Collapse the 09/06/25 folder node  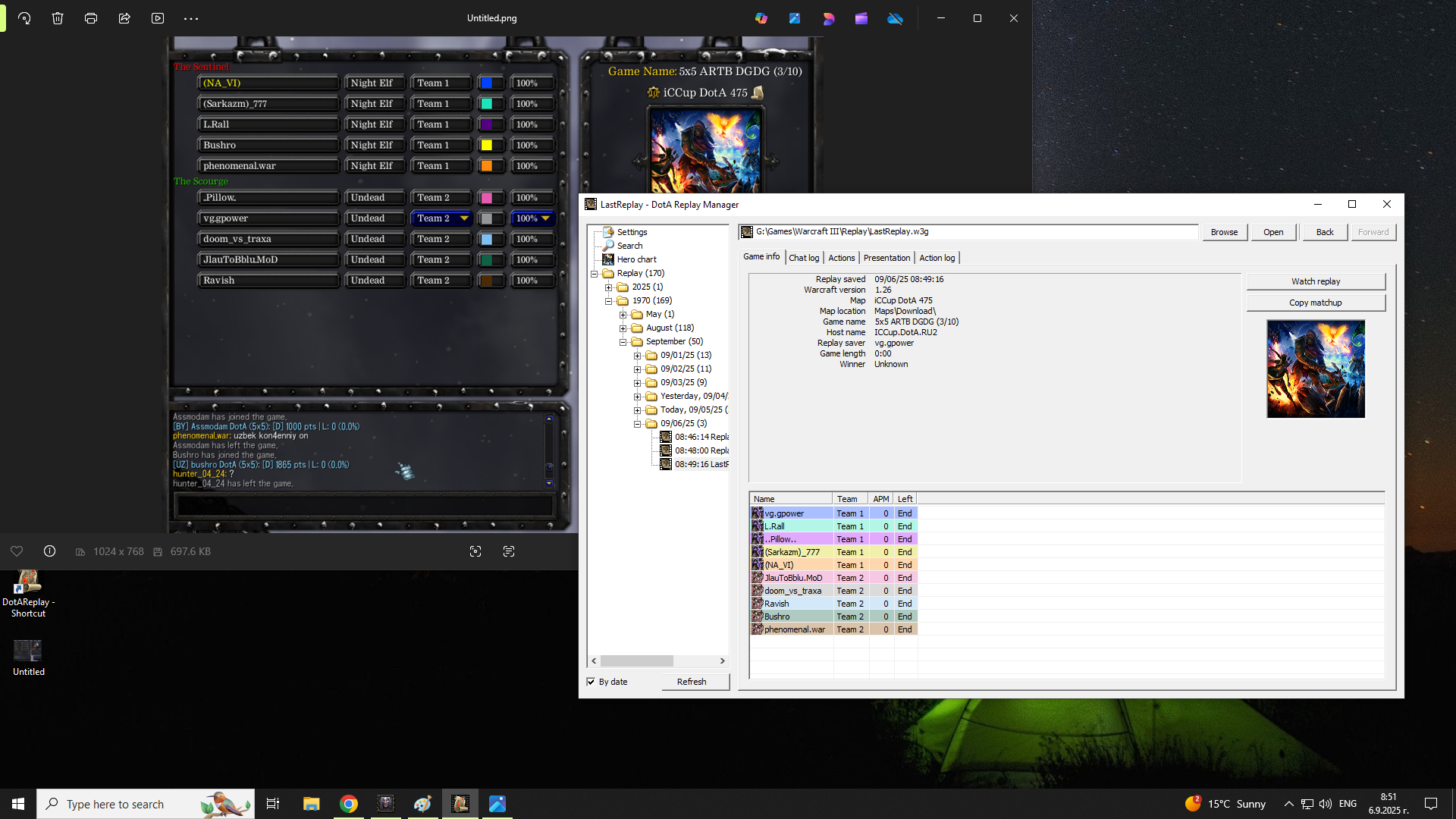click(638, 424)
